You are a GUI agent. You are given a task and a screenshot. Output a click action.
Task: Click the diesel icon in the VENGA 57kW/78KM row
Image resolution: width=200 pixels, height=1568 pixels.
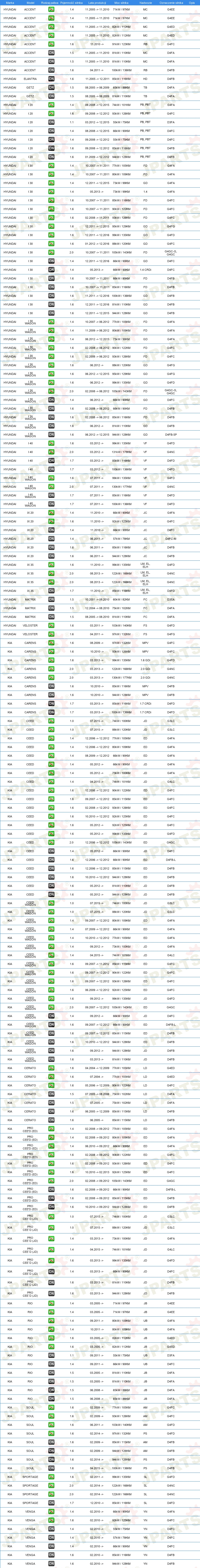click(x=51, y=1538)
